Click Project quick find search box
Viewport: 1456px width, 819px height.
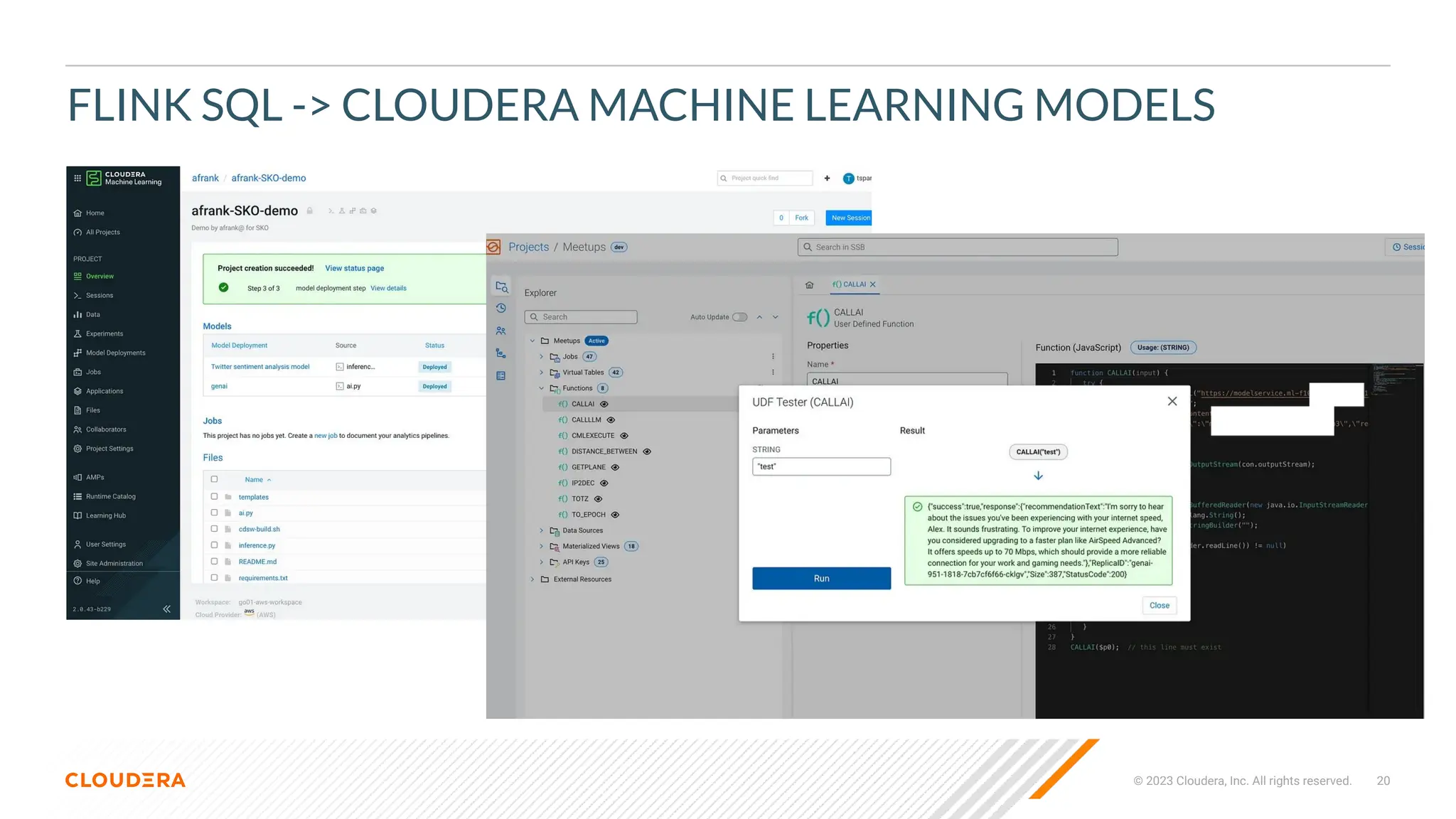click(764, 178)
